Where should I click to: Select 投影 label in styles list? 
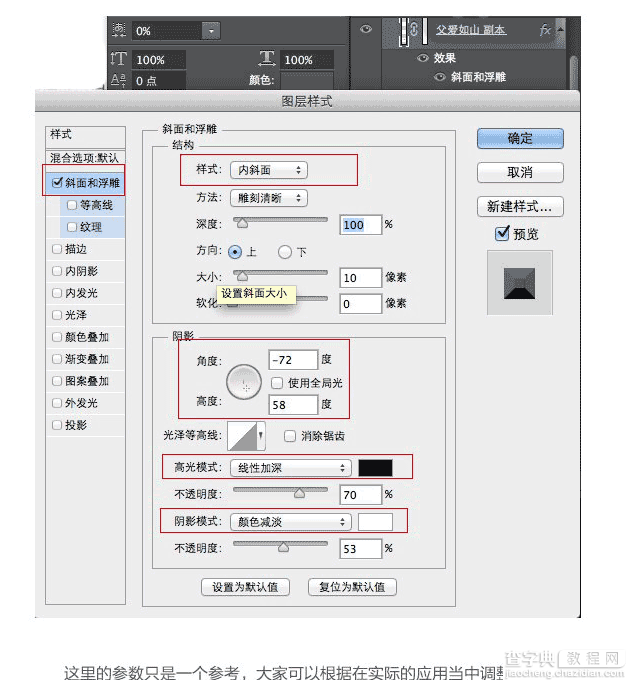(76, 425)
